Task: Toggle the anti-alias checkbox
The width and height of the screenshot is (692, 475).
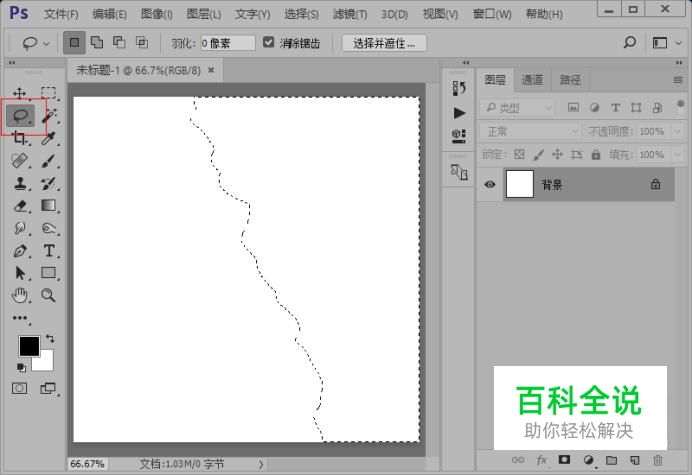Action: tap(268, 42)
